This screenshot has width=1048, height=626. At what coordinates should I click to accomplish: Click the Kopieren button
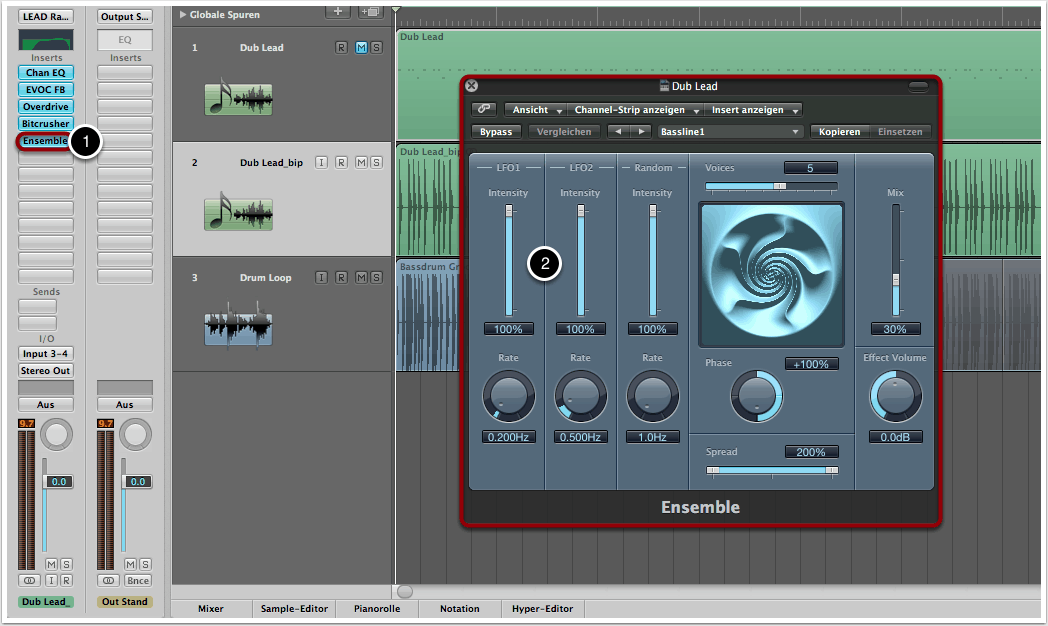tap(839, 131)
